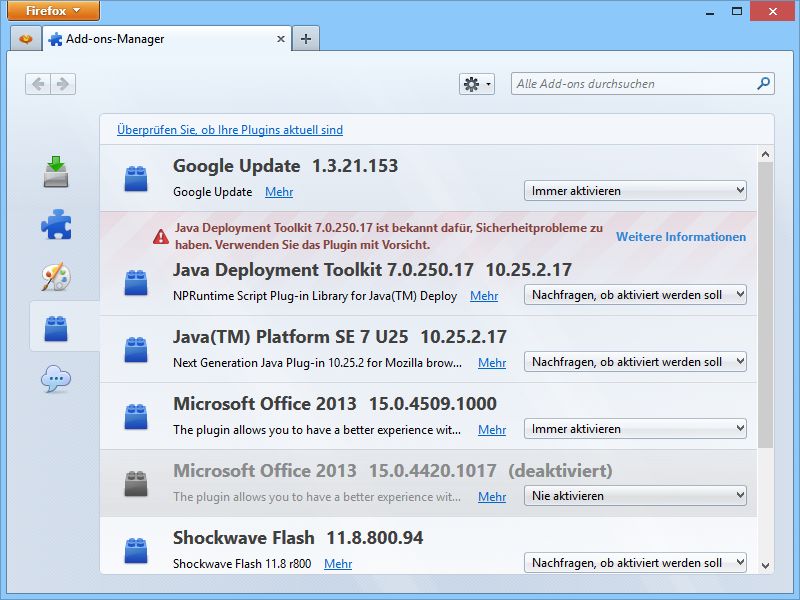The width and height of the screenshot is (800, 600).
Task: Click 'Mehr' for deactivated Office 2013
Action: point(492,496)
